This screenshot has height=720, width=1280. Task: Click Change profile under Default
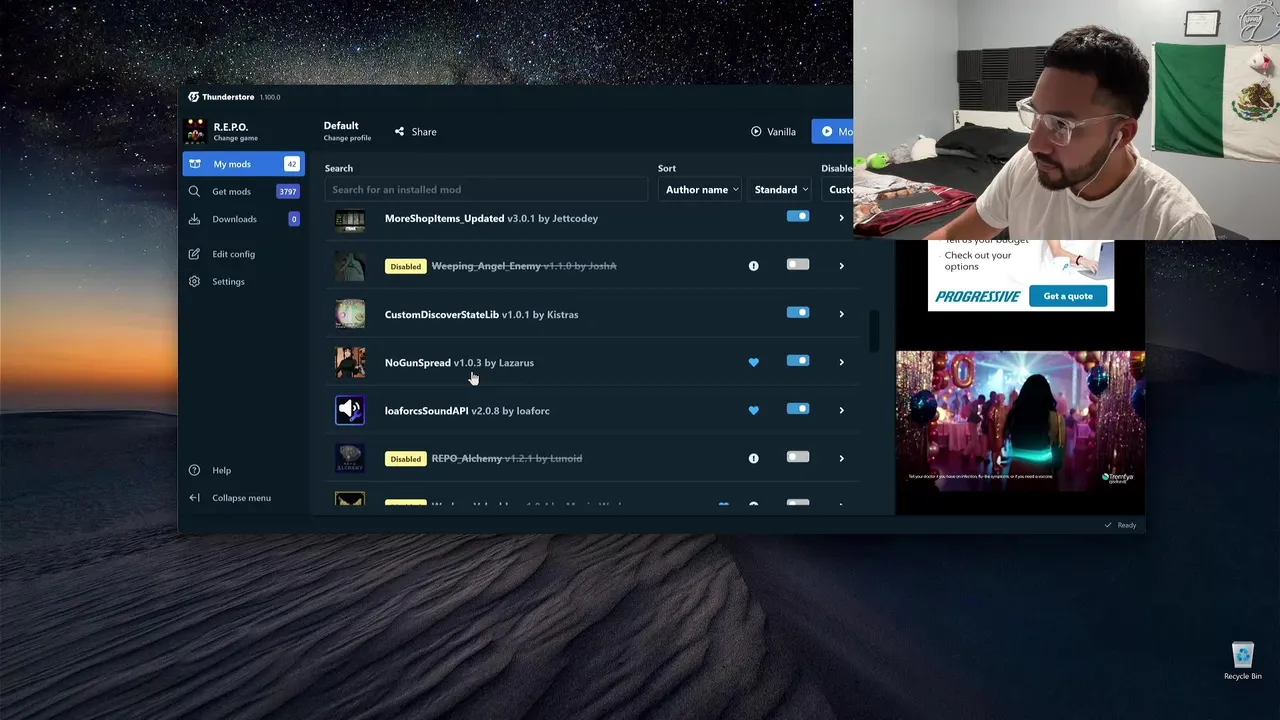coord(347,138)
